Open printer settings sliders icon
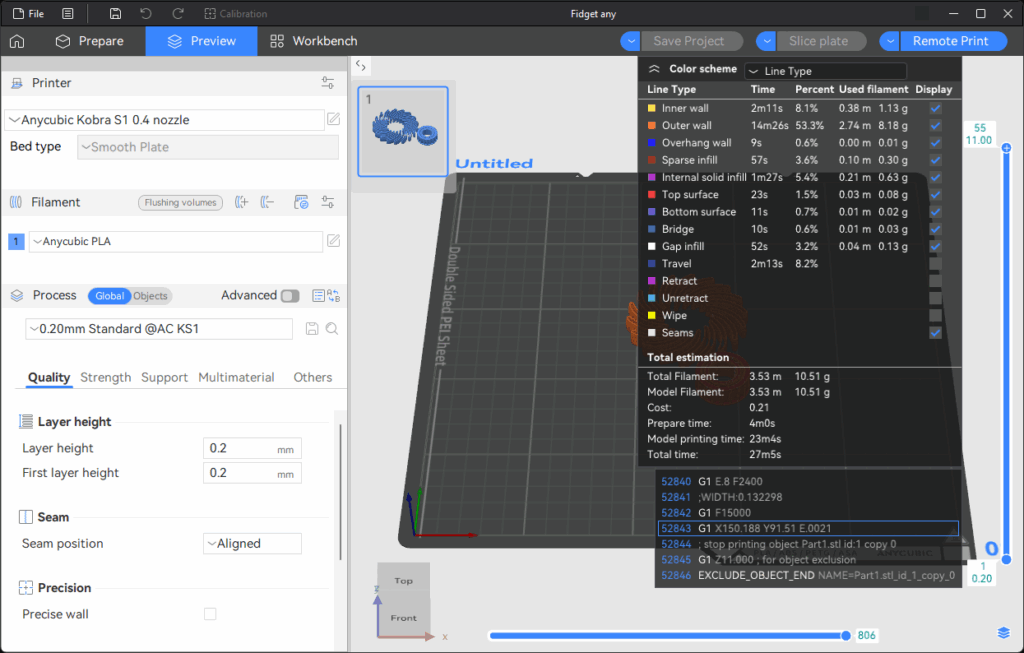Screen dimensions: 1024x653 (x=328, y=83)
